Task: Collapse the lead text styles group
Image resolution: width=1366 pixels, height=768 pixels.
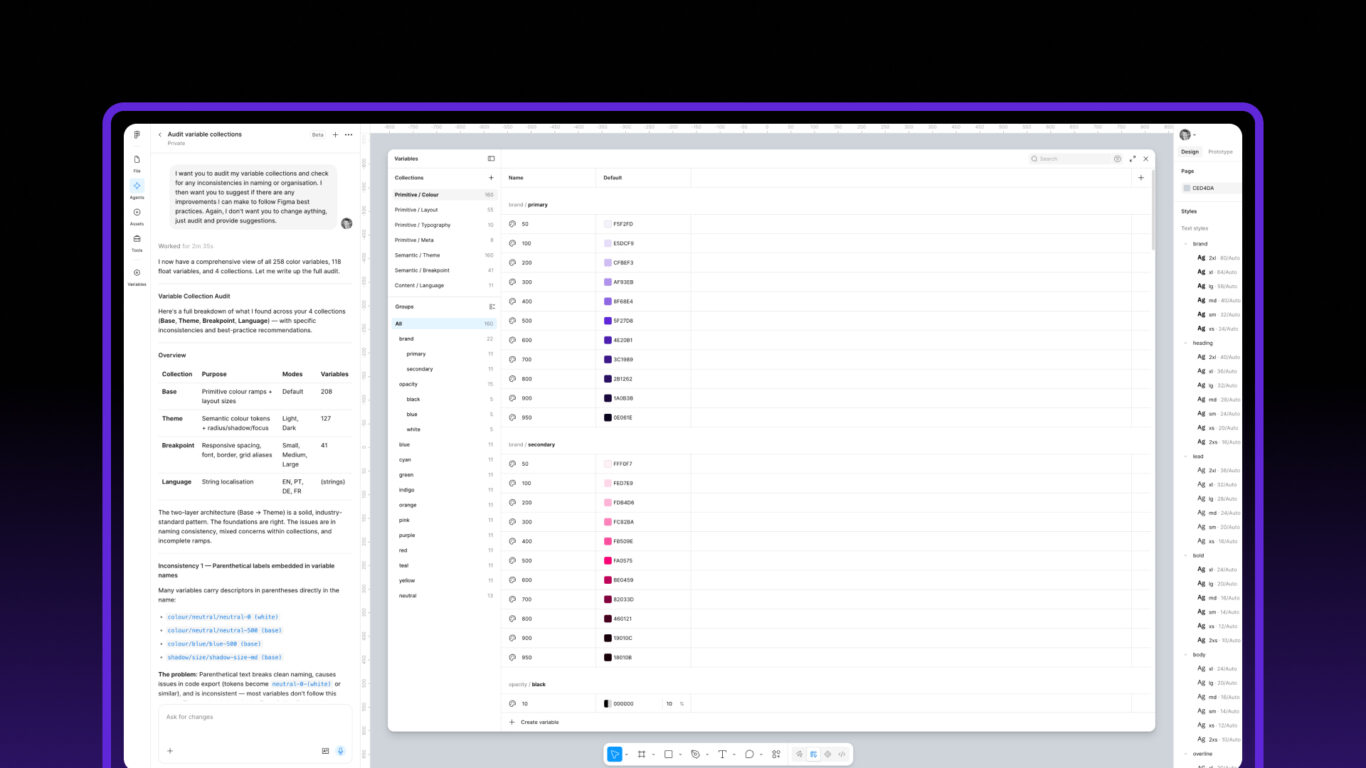Action: (x=1186, y=456)
